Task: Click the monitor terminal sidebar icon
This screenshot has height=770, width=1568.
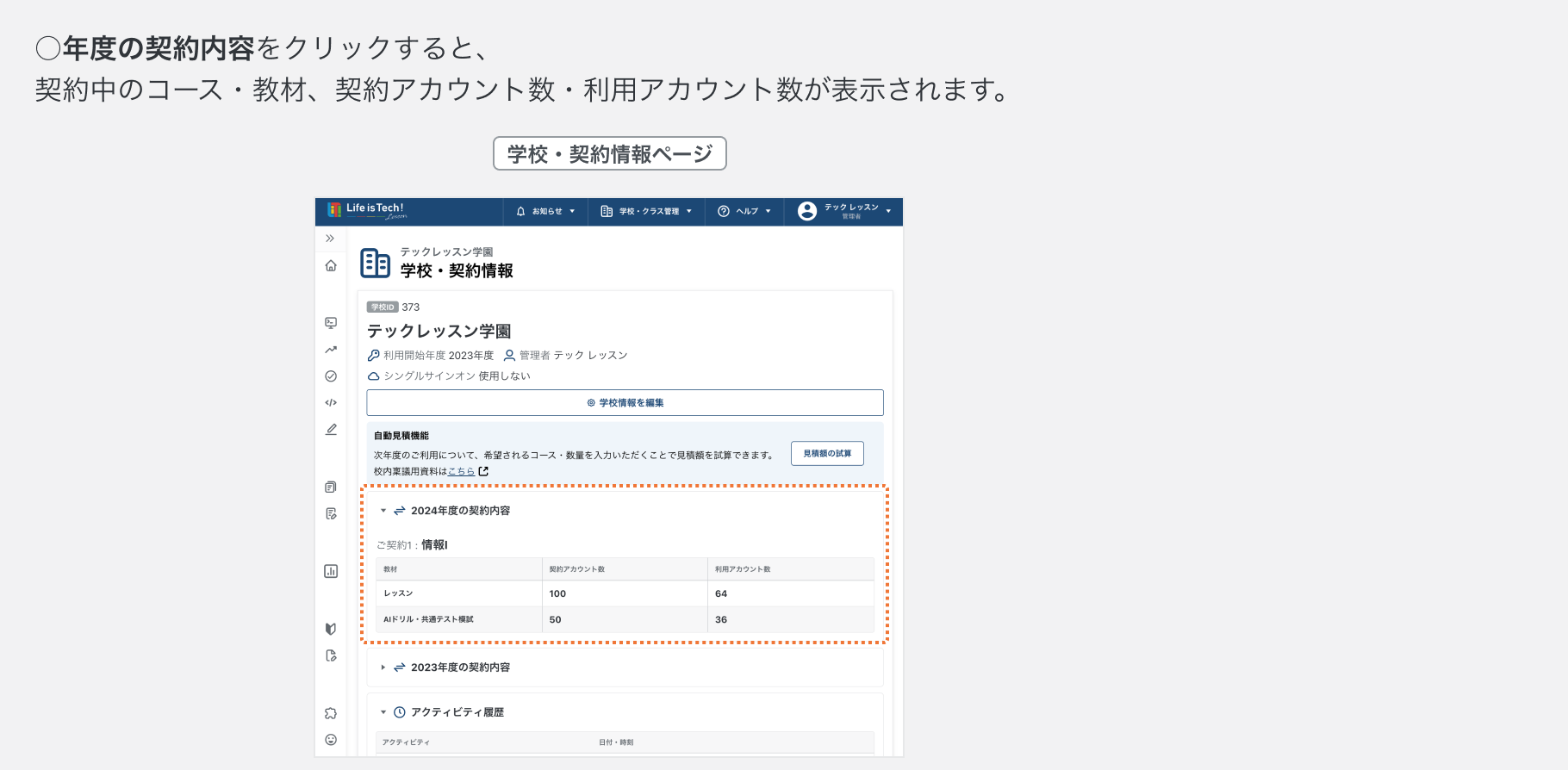Action: [331, 323]
